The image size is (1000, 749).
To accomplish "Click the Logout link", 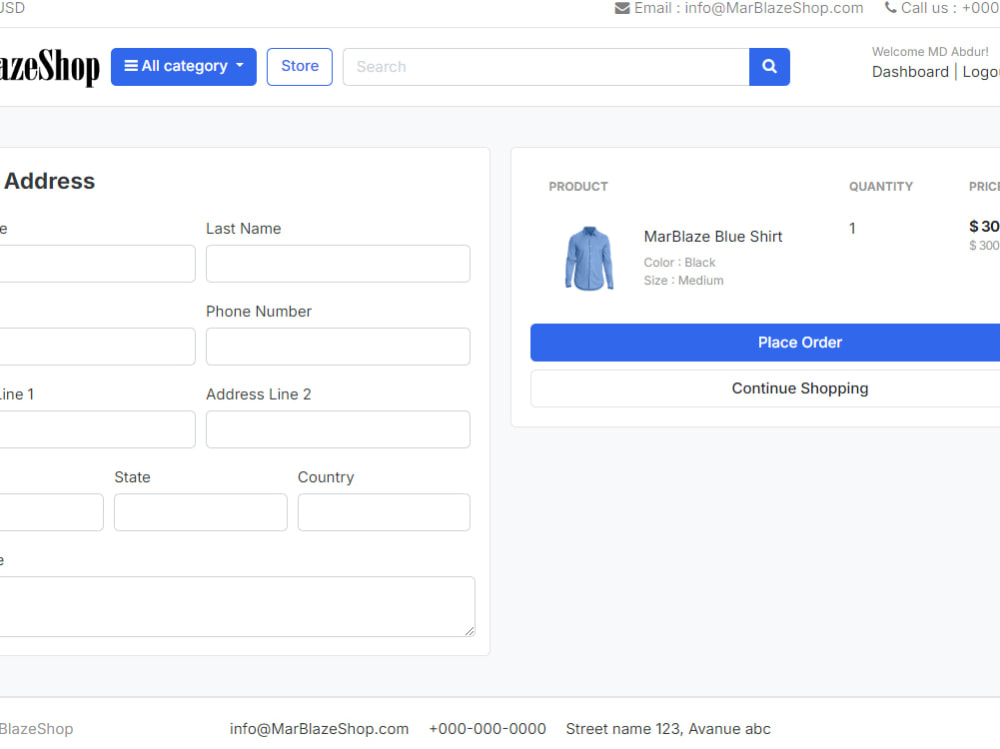I will (x=981, y=71).
